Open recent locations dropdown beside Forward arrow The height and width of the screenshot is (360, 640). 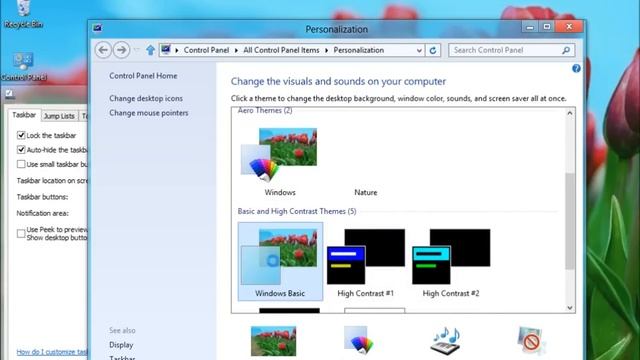137,50
